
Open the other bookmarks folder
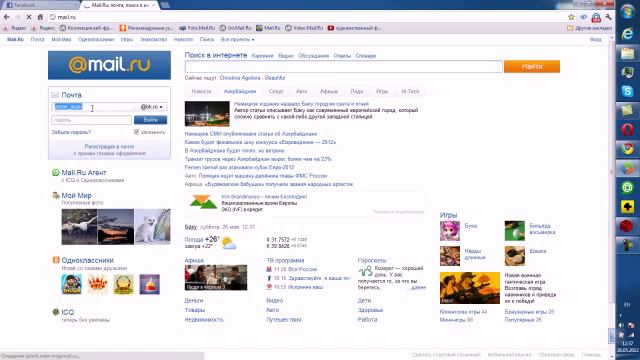[589, 28]
